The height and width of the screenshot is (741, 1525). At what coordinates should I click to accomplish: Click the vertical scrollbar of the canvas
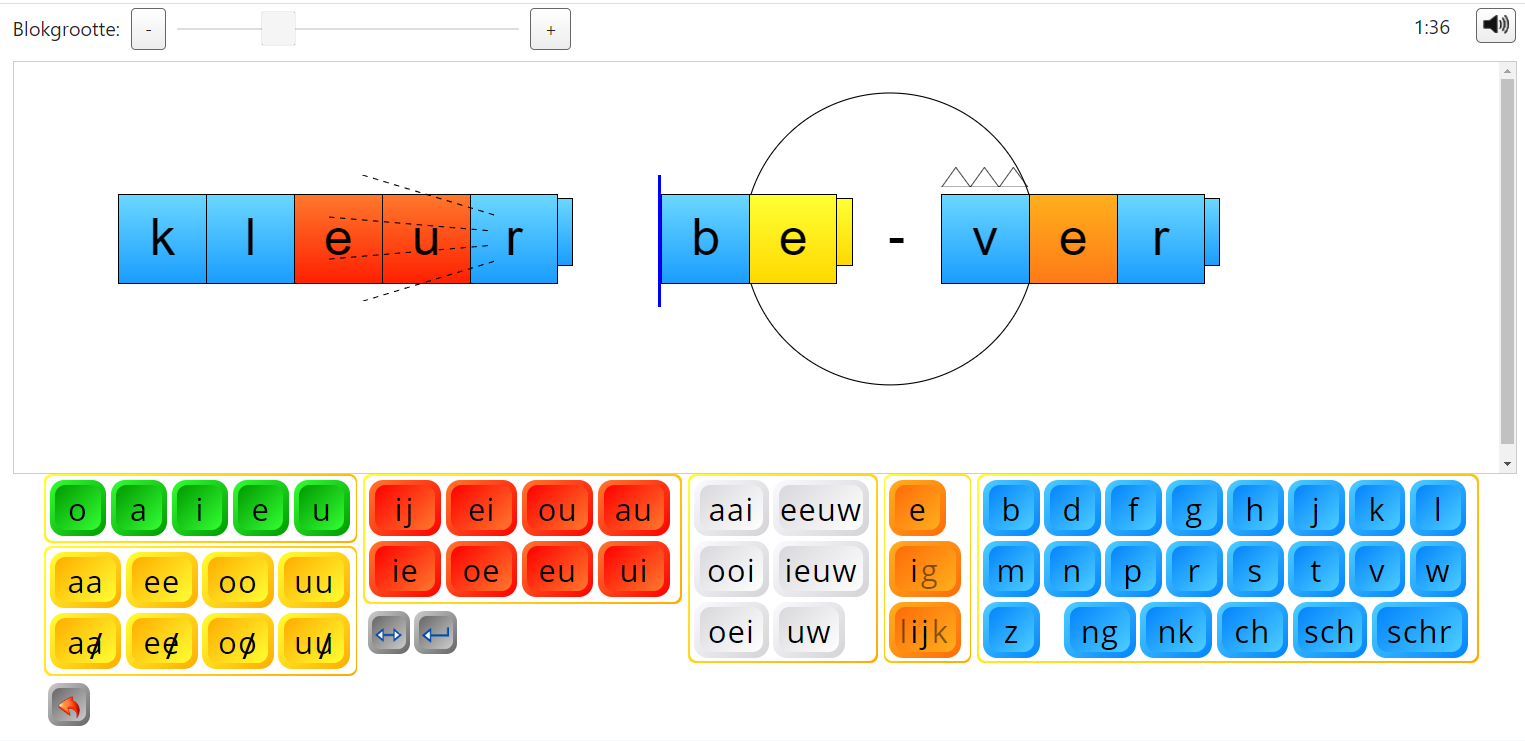(x=1507, y=260)
